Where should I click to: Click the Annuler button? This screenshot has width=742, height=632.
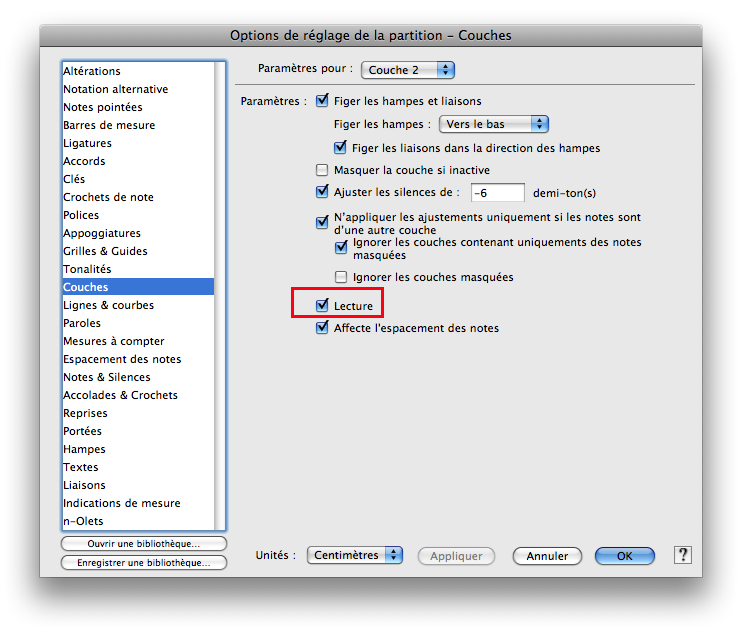547,556
